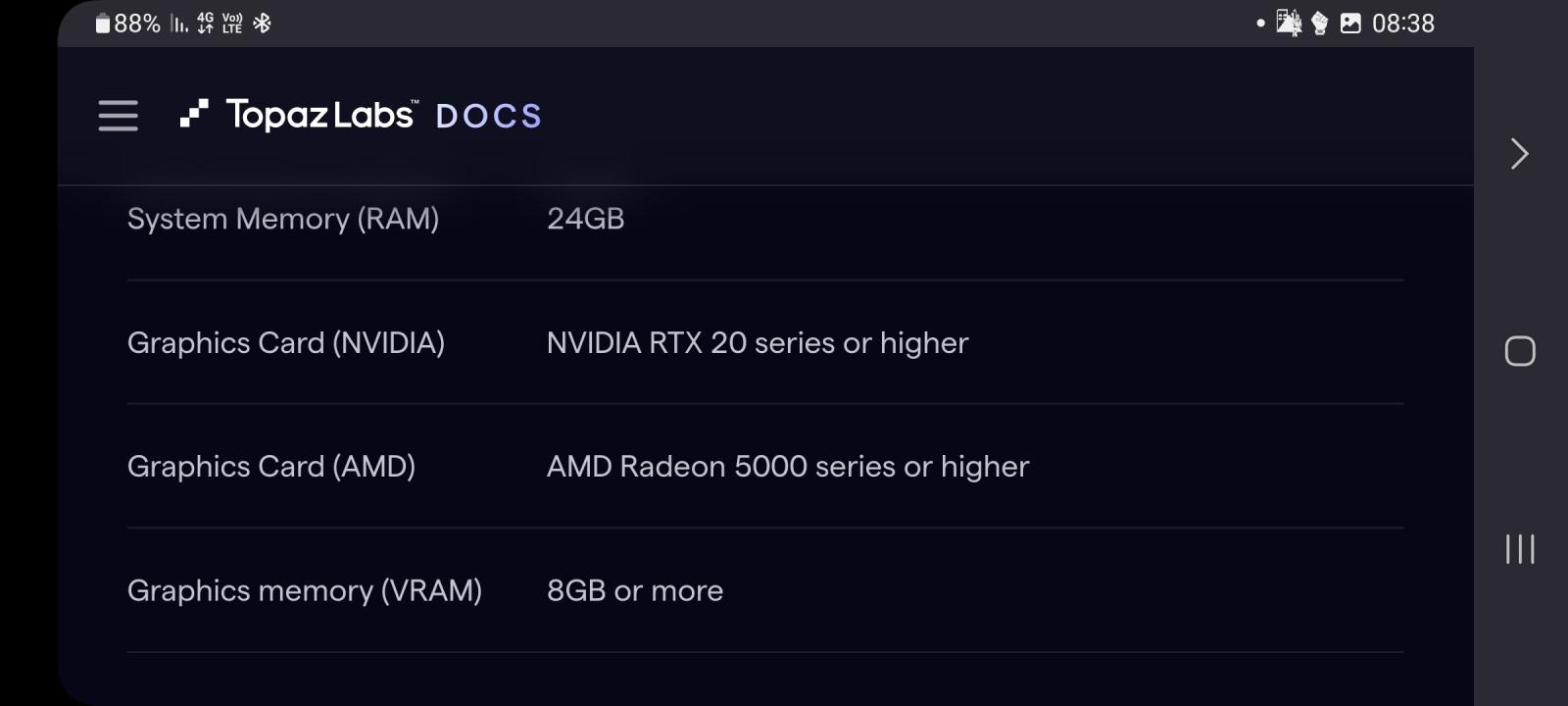Click the Graphics Card (AMD) label
Viewport: 1568px width, 706px height.
pos(271,467)
